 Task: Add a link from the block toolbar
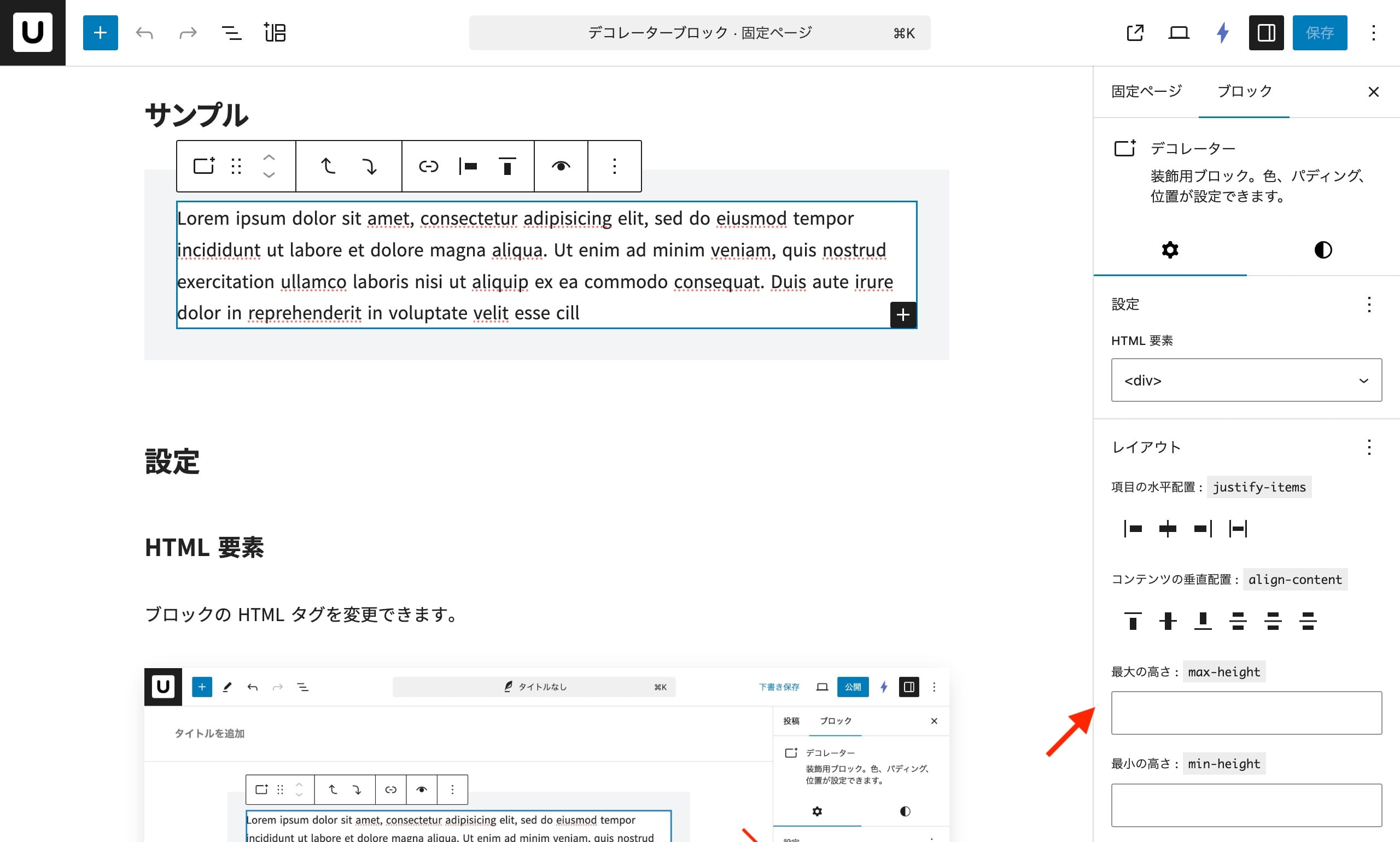tap(428, 166)
